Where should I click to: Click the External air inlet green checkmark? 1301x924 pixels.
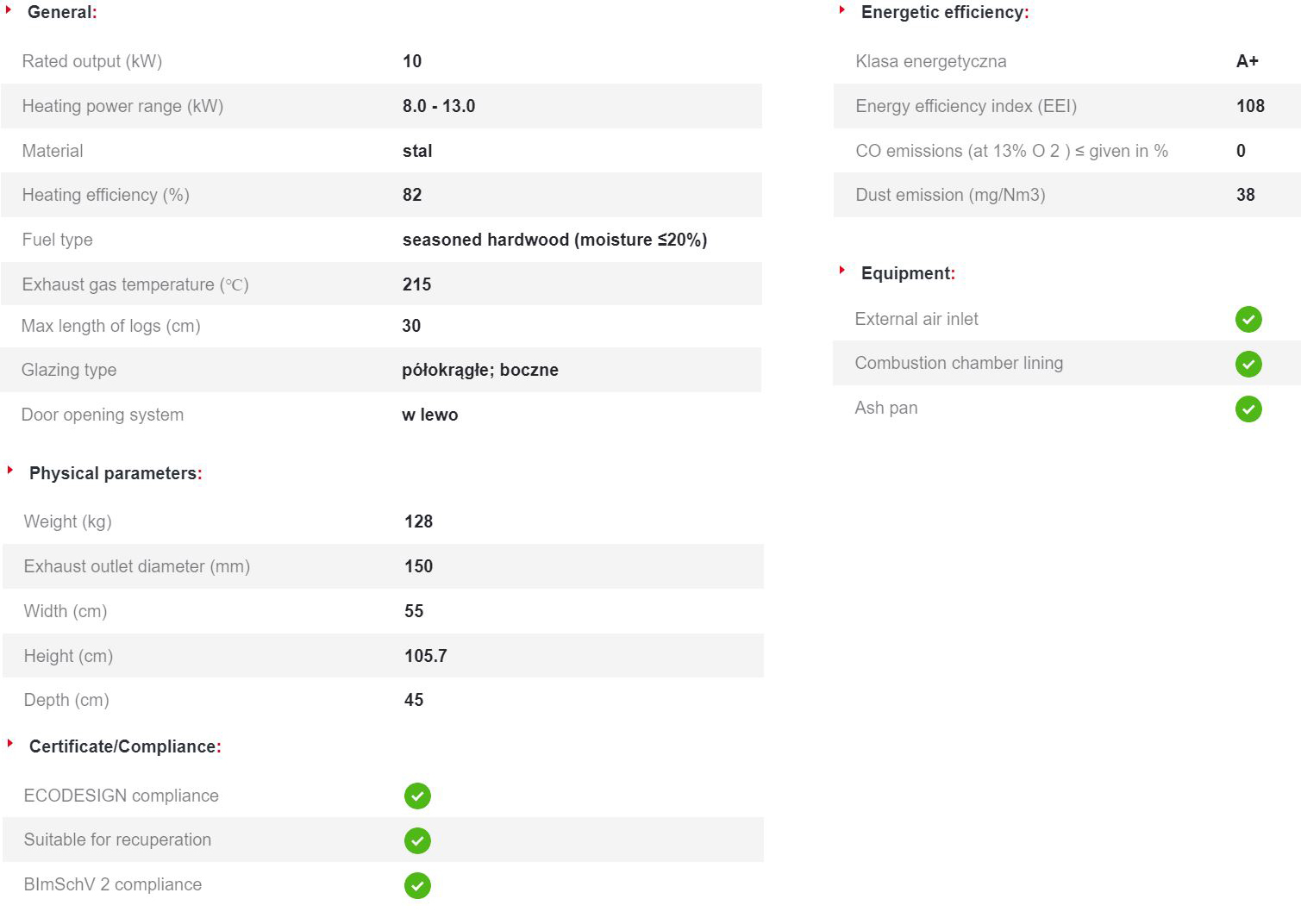[x=1248, y=320]
